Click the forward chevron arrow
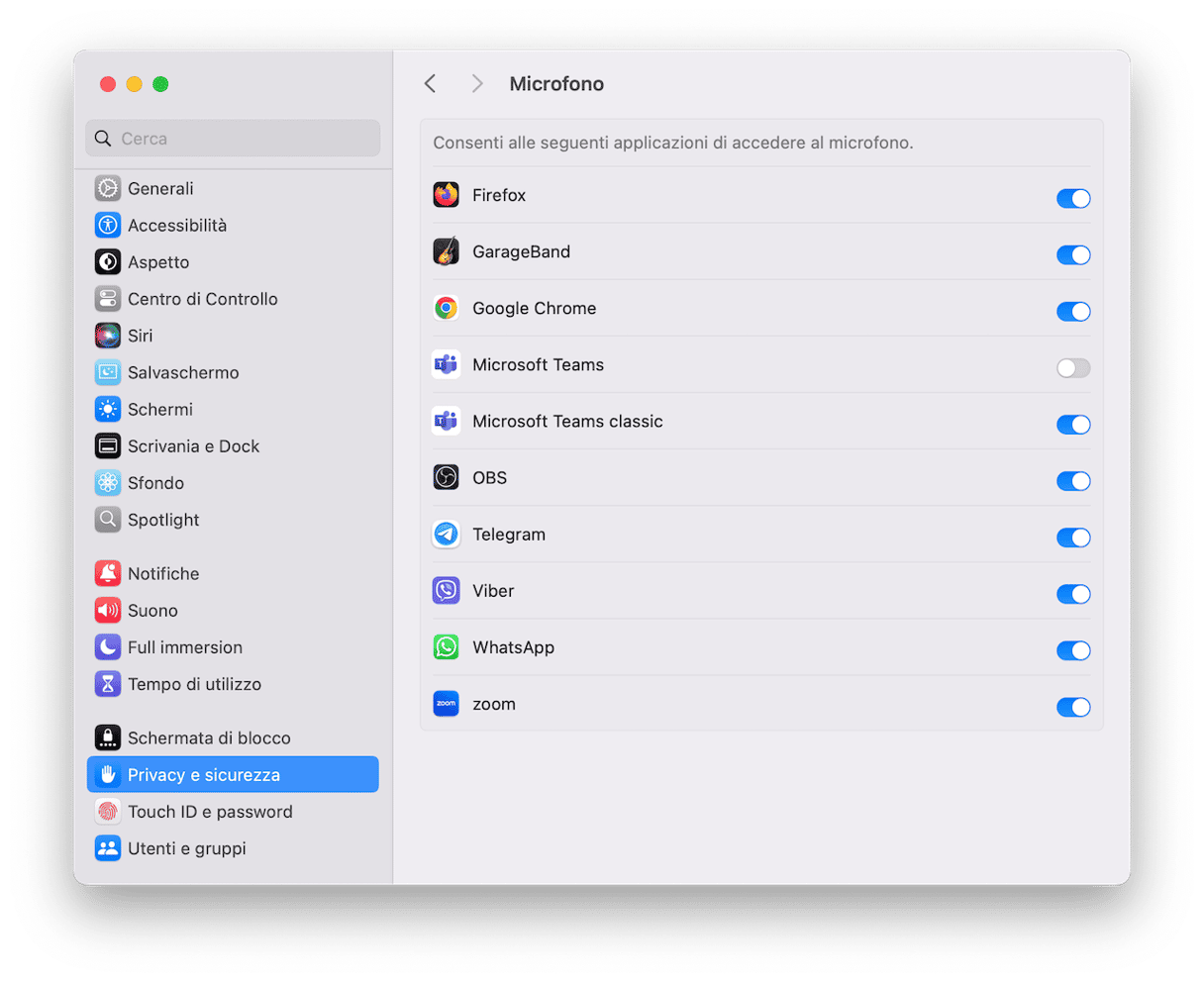 click(476, 84)
